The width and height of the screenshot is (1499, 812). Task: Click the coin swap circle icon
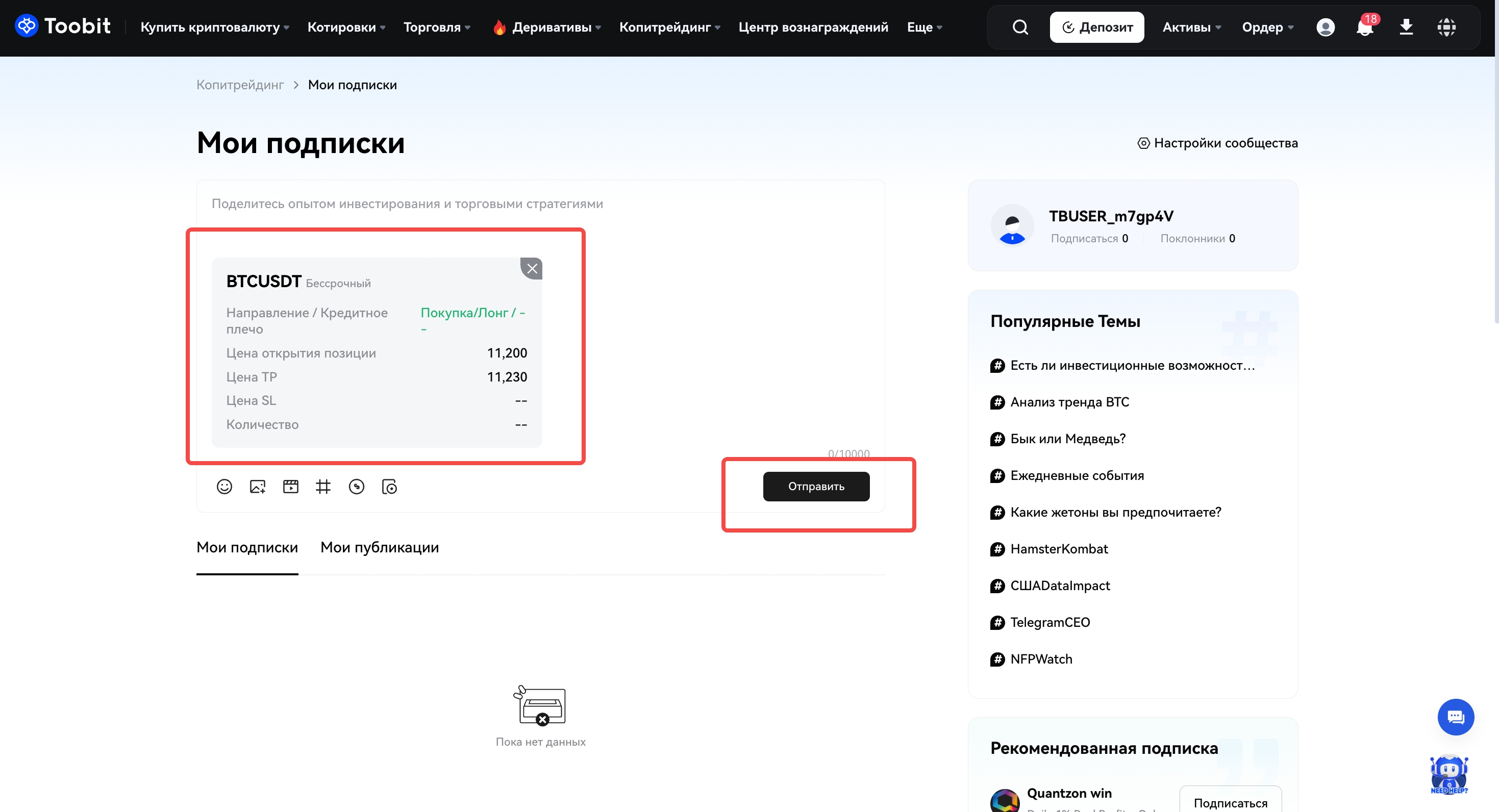click(x=356, y=486)
